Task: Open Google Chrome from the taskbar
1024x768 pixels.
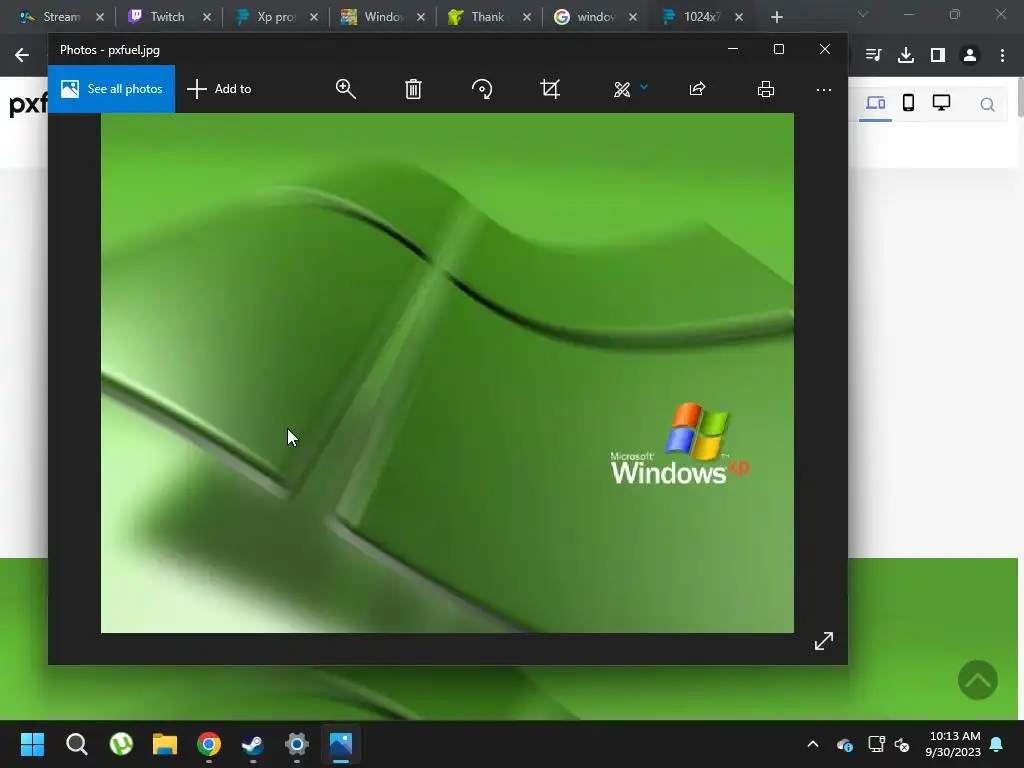Action: click(x=209, y=744)
